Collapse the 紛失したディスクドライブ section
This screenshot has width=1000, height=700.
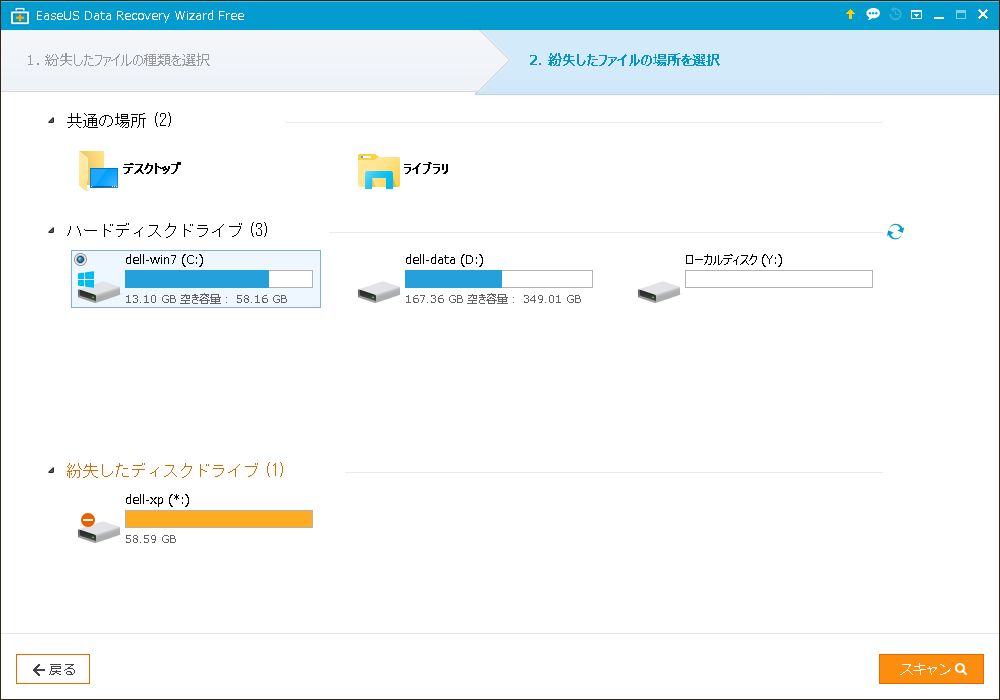(x=51, y=471)
